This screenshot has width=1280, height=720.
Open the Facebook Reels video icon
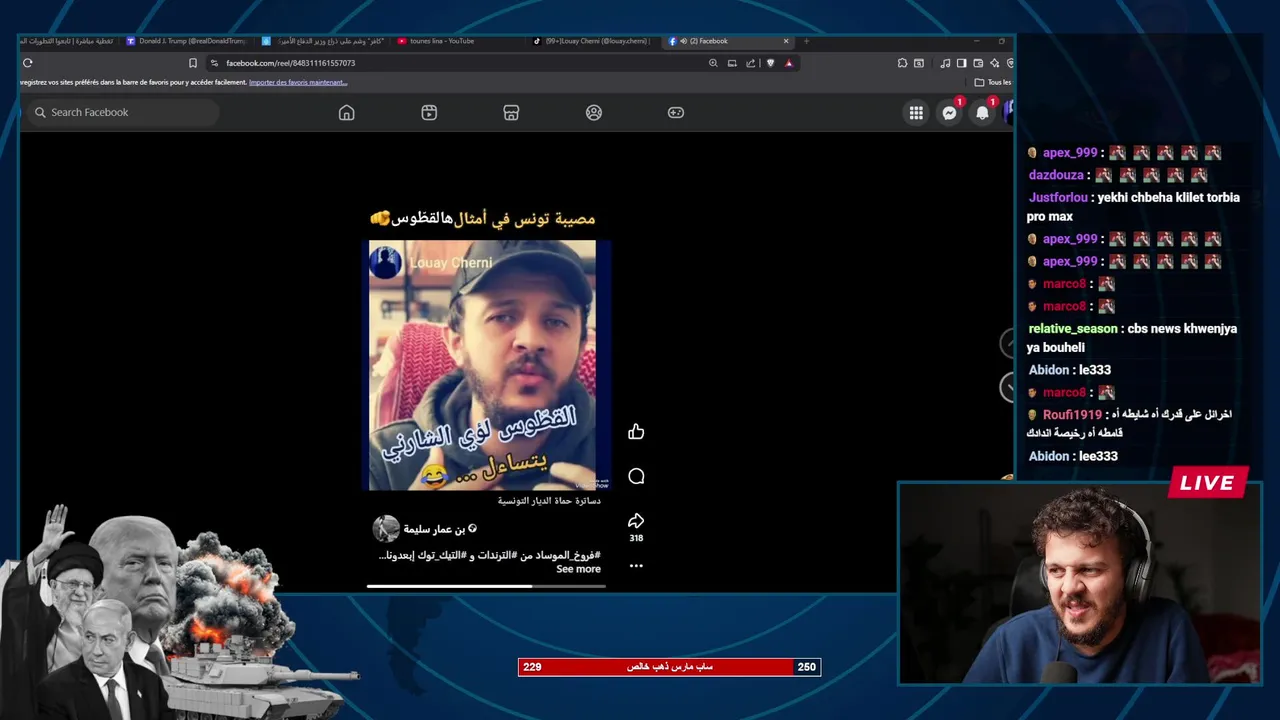tap(429, 113)
